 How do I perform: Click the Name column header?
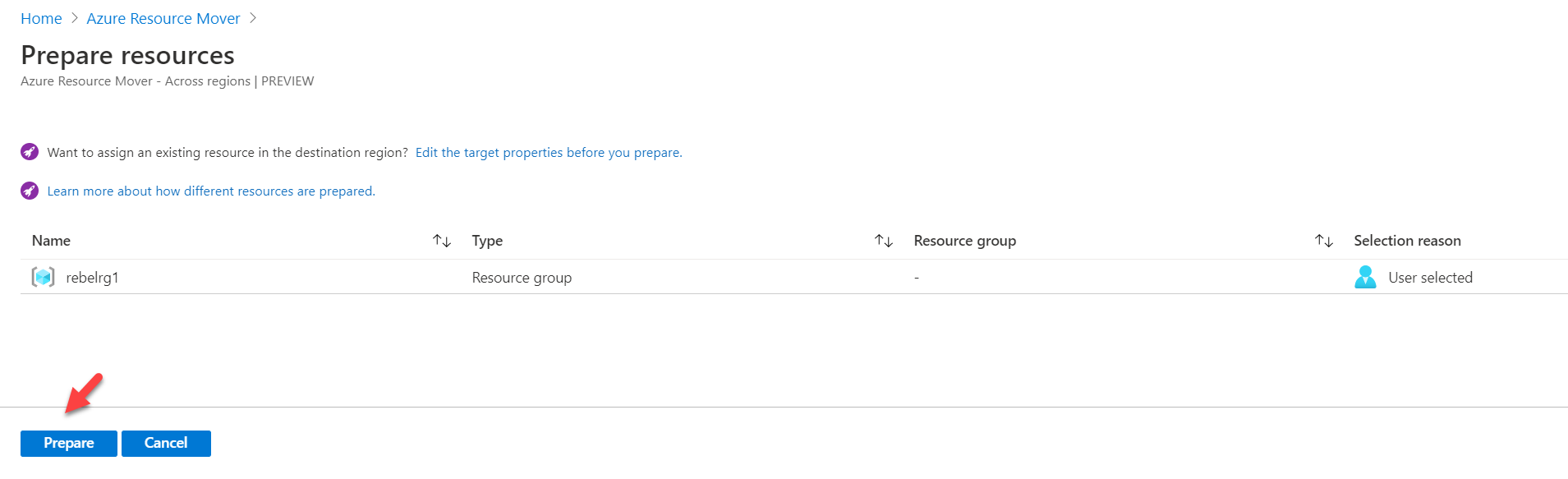[51, 241]
